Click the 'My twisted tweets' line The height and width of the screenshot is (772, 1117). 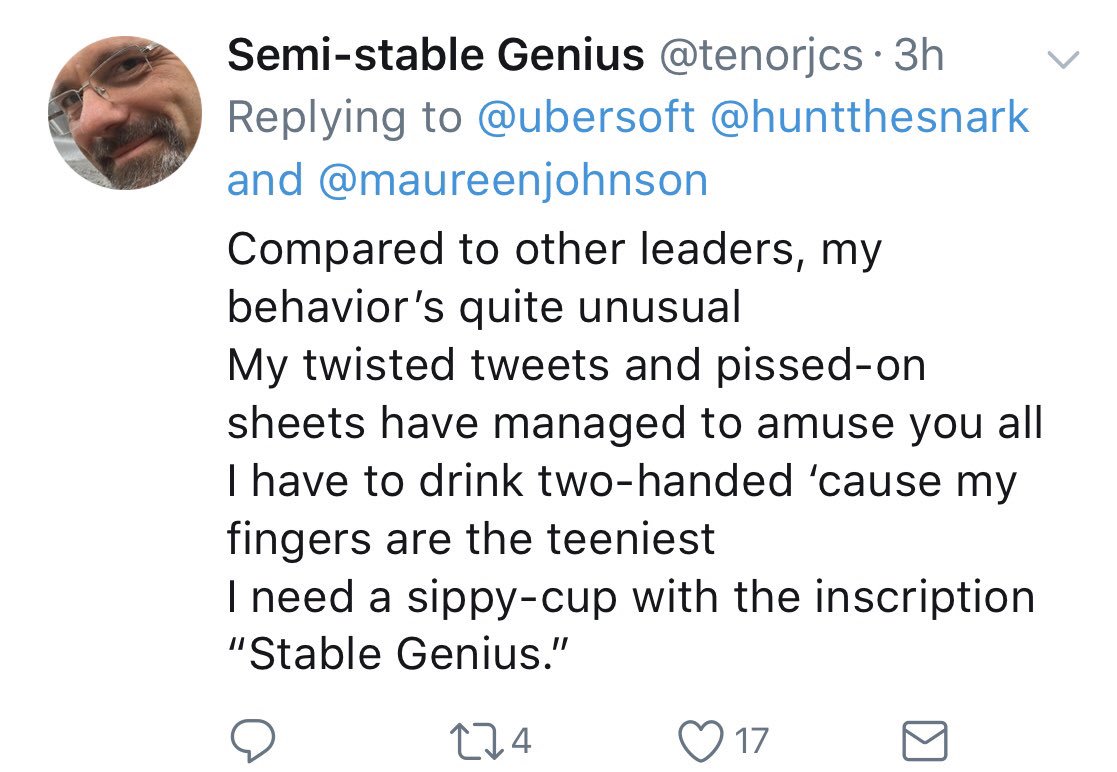[576, 367]
